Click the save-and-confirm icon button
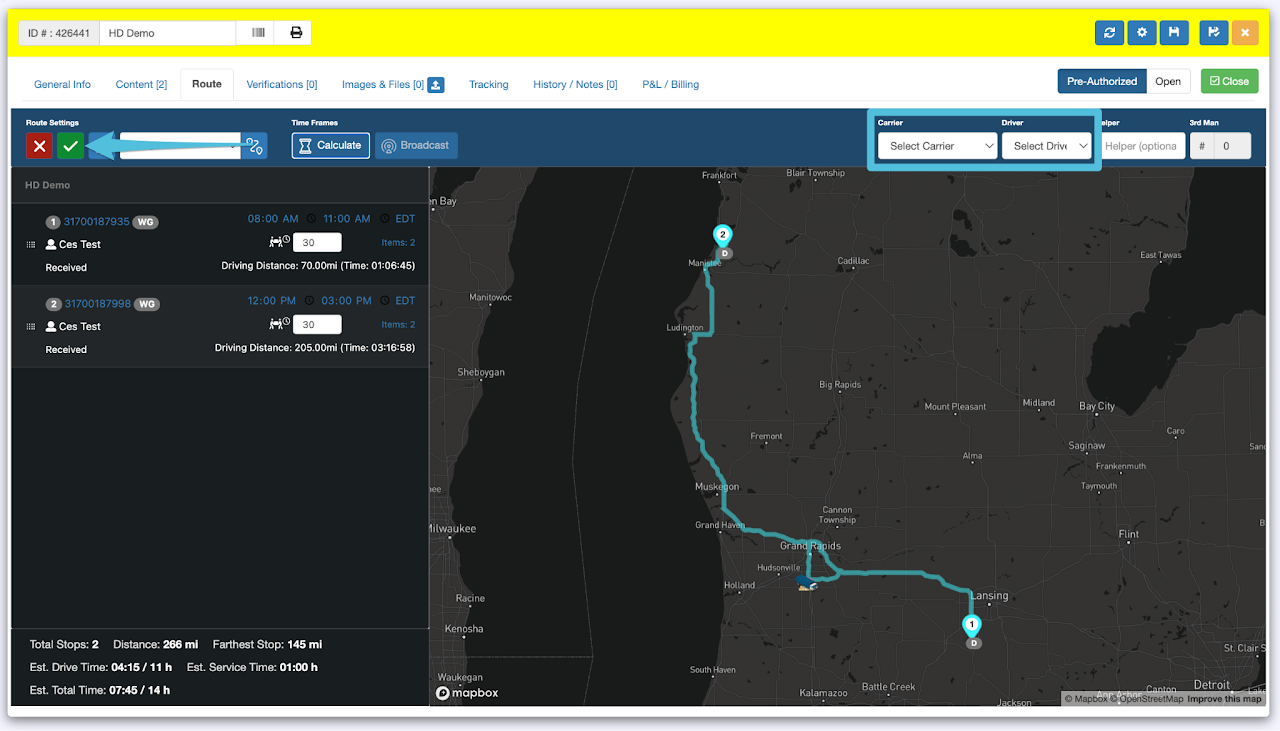Screen dimensions: 1280x731 pyautogui.click(x=1213, y=32)
